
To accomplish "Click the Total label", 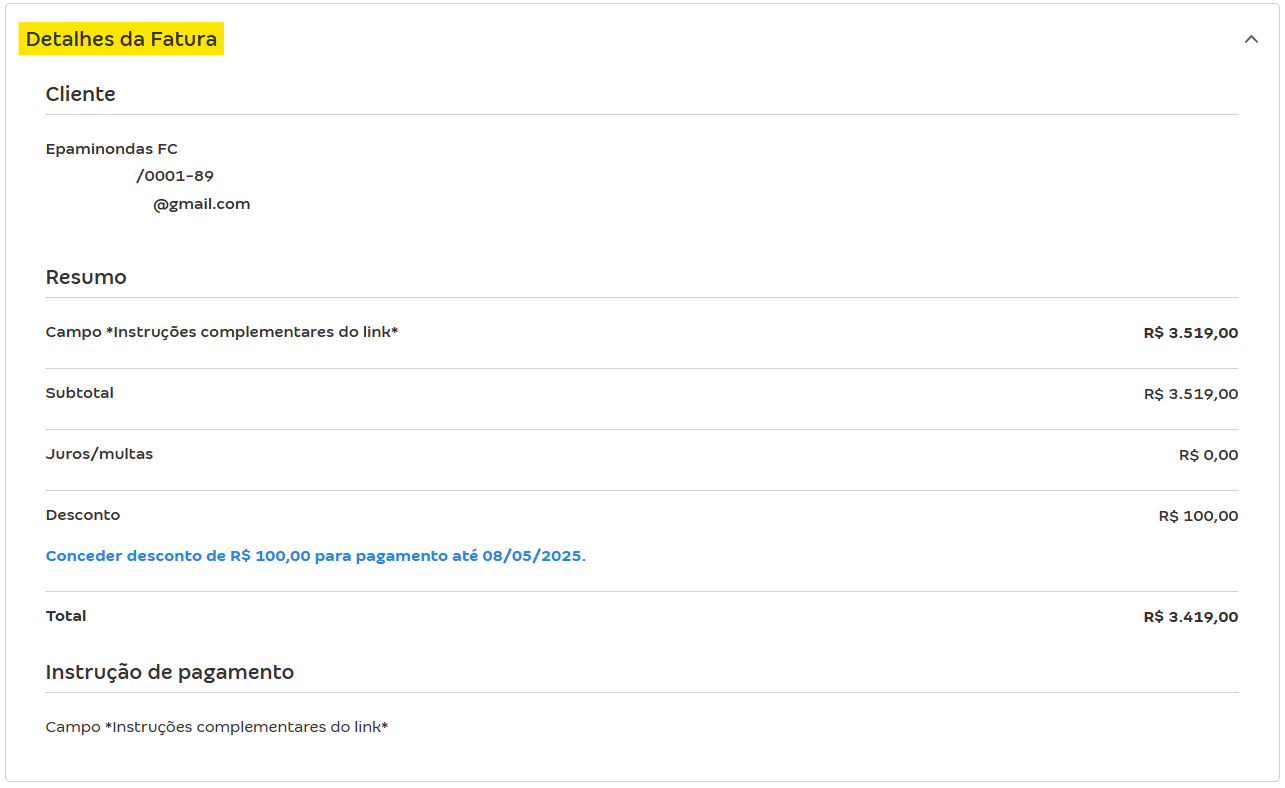I will tap(66, 616).
